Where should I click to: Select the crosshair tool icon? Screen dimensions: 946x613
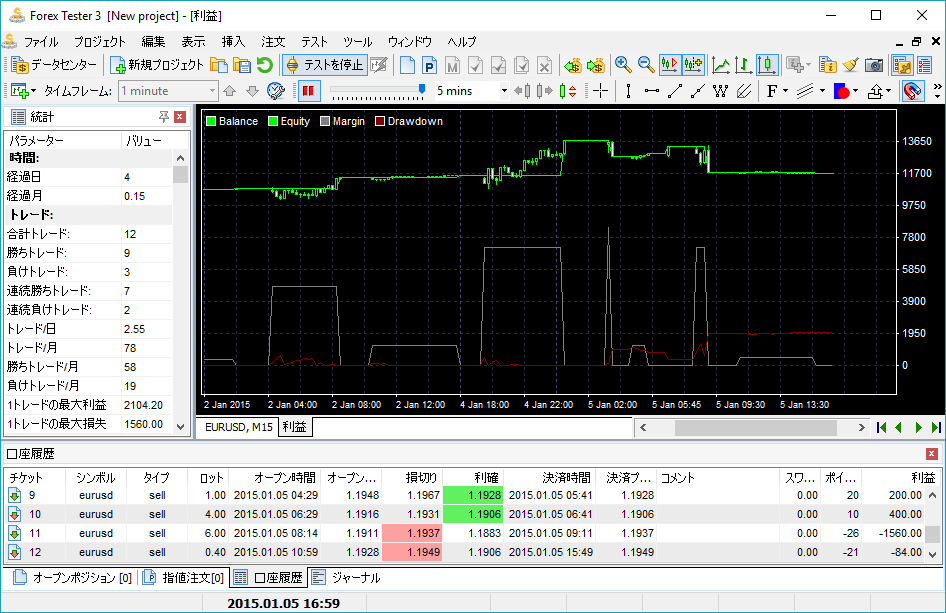600,91
